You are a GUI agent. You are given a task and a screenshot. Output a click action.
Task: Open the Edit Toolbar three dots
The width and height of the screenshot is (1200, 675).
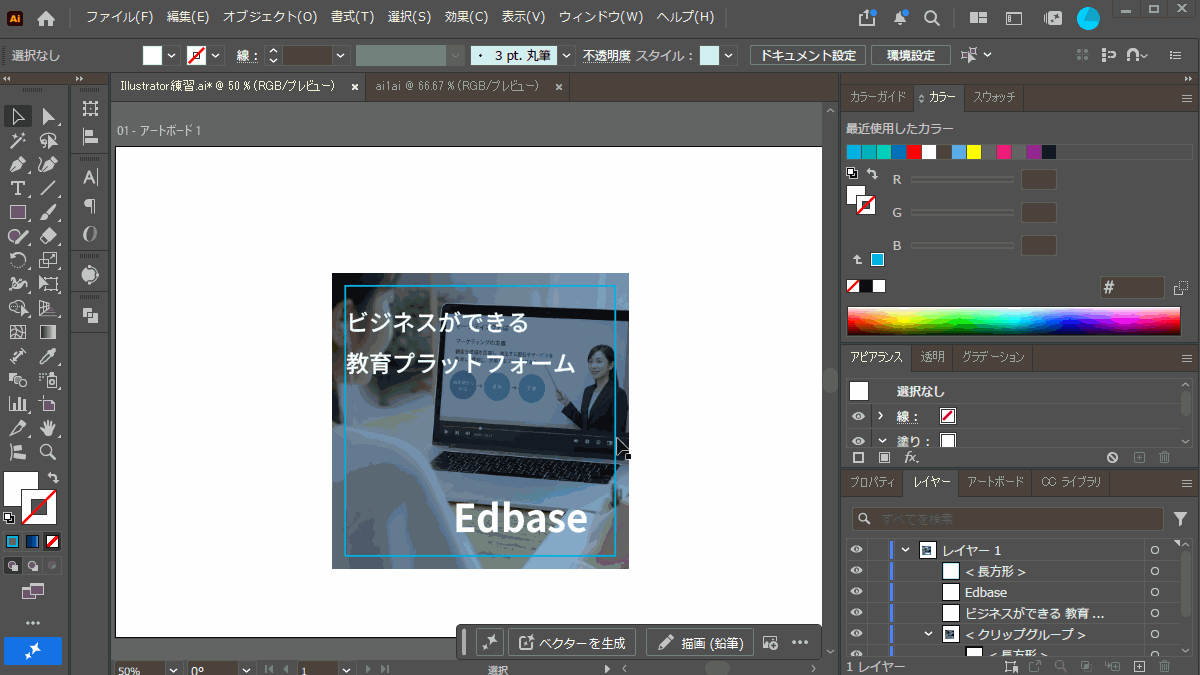[x=33, y=623]
